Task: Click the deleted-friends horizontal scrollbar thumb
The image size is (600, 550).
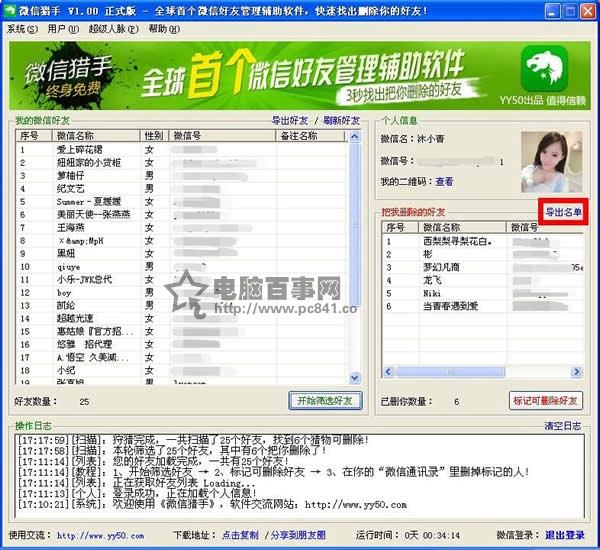Action: point(451,371)
